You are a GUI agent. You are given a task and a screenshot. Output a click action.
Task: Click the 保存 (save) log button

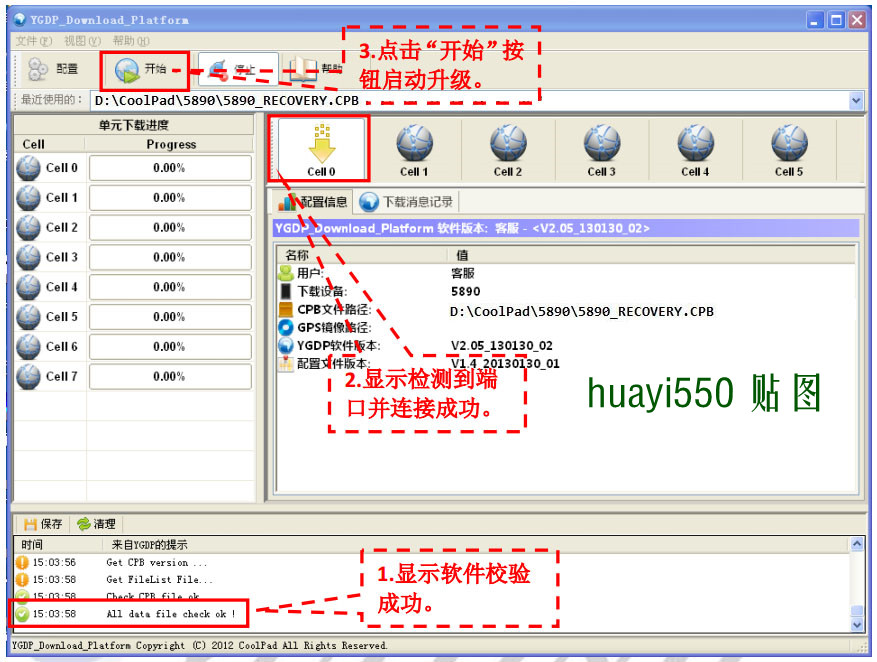[x=43, y=524]
